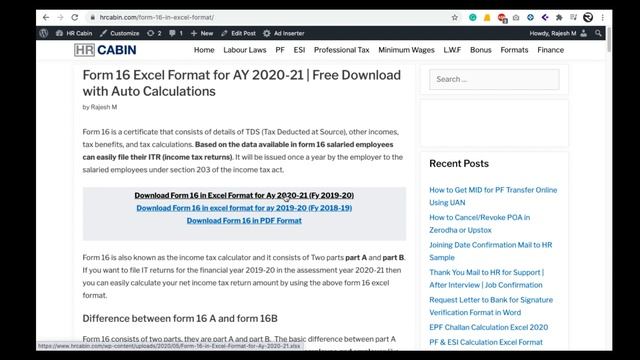Open the PF menu item

280,50
